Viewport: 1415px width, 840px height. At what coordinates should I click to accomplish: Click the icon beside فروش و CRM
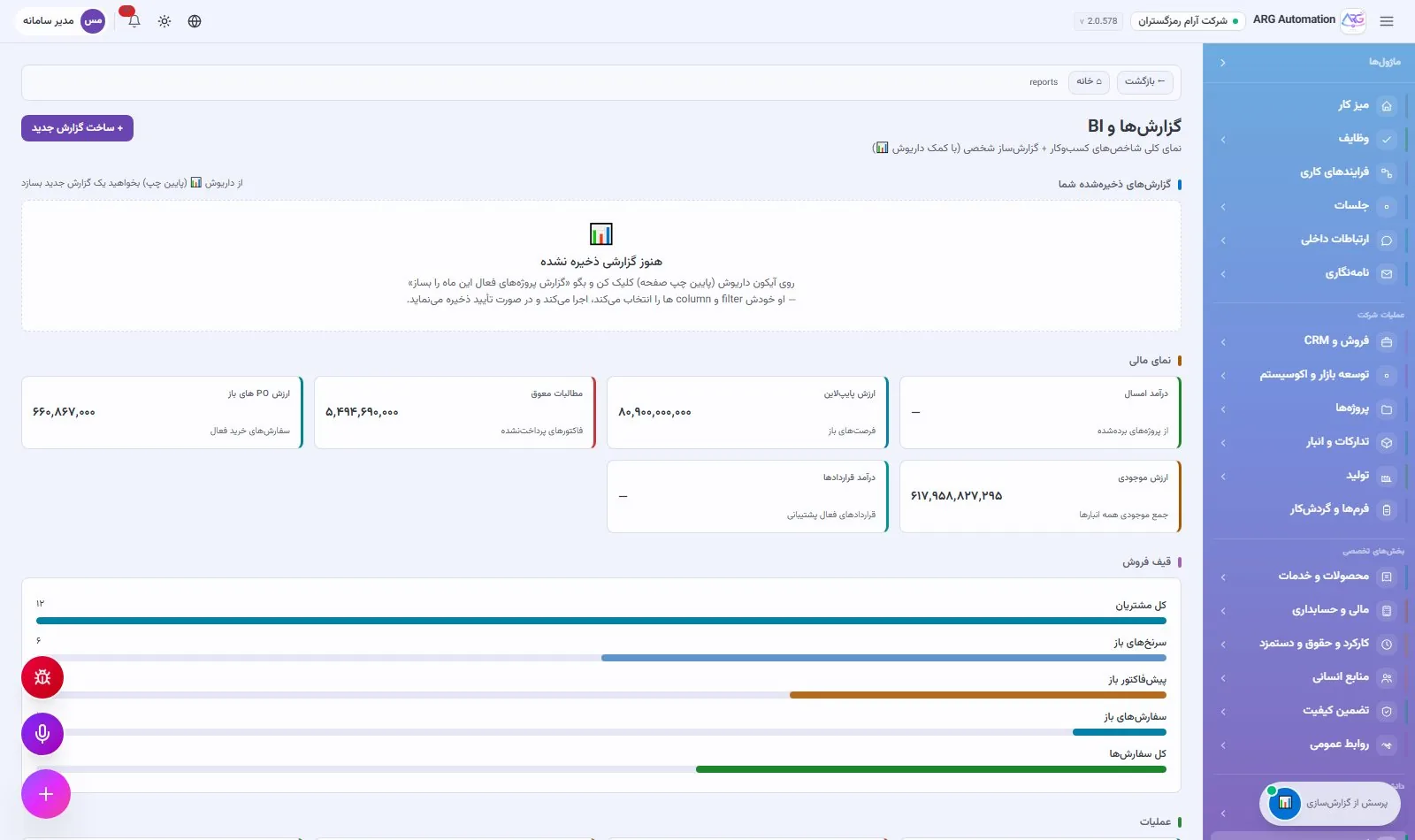click(1387, 341)
